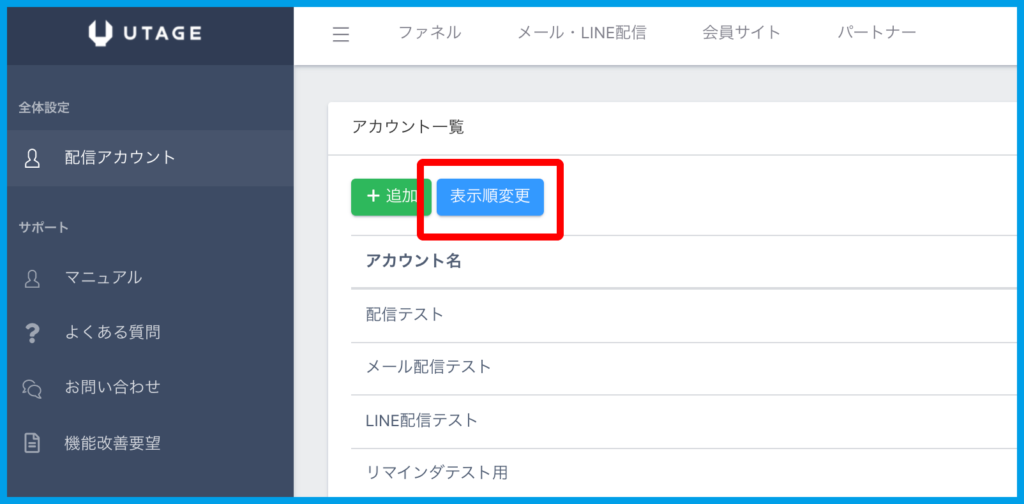Click the user icon beside マニュアル

tap(32, 278)
